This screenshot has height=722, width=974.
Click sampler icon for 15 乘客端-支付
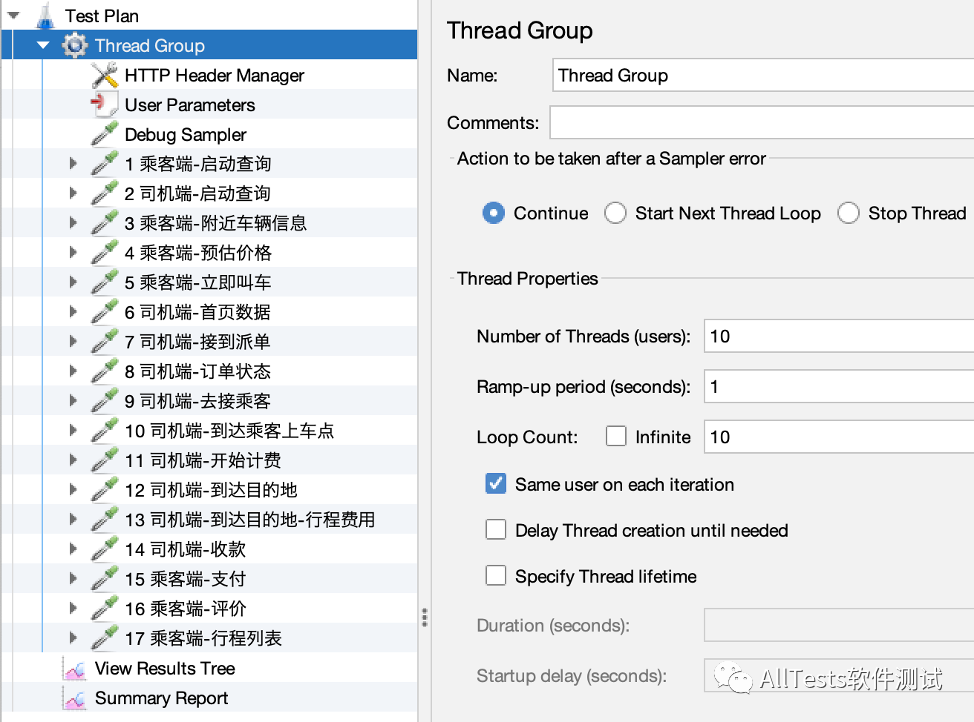coord(104,579)
